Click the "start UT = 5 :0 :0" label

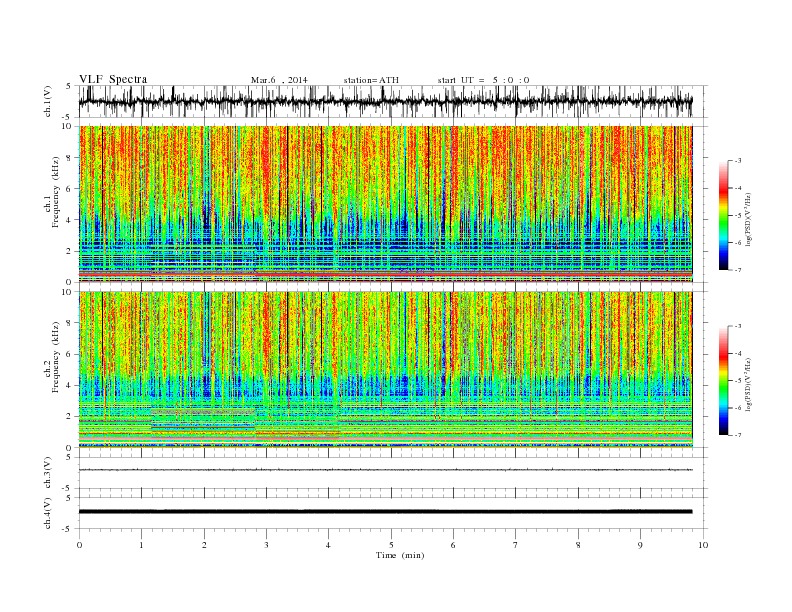pos(483,80)
